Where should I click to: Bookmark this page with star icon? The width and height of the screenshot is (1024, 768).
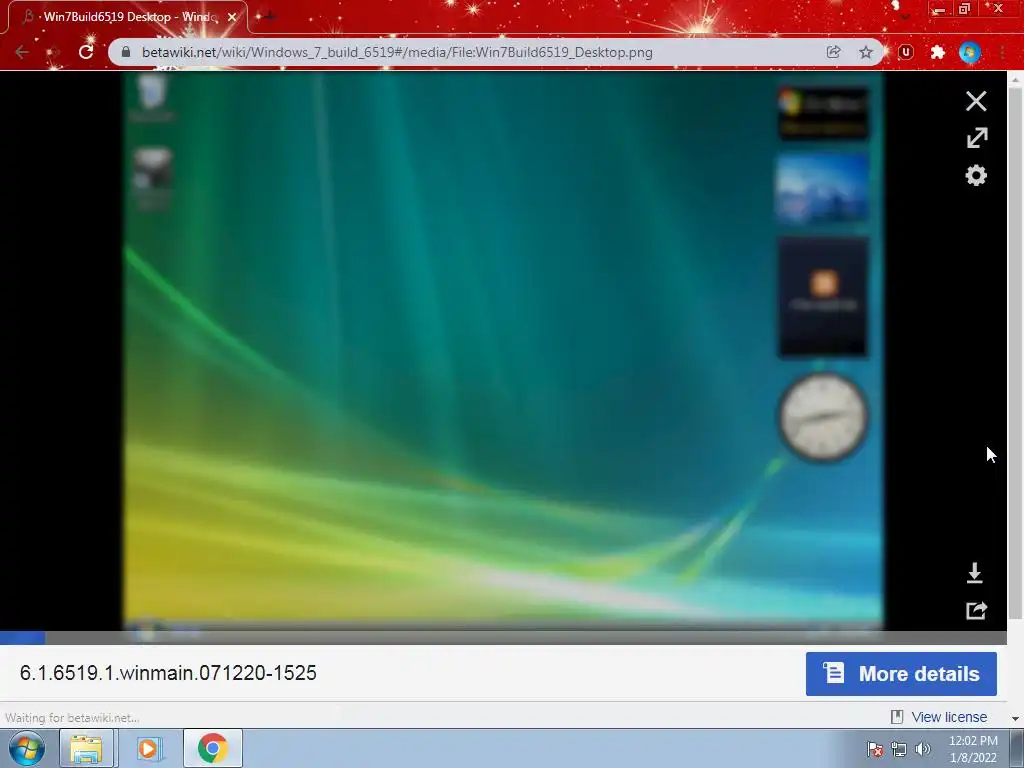click(x=865, y=52)
